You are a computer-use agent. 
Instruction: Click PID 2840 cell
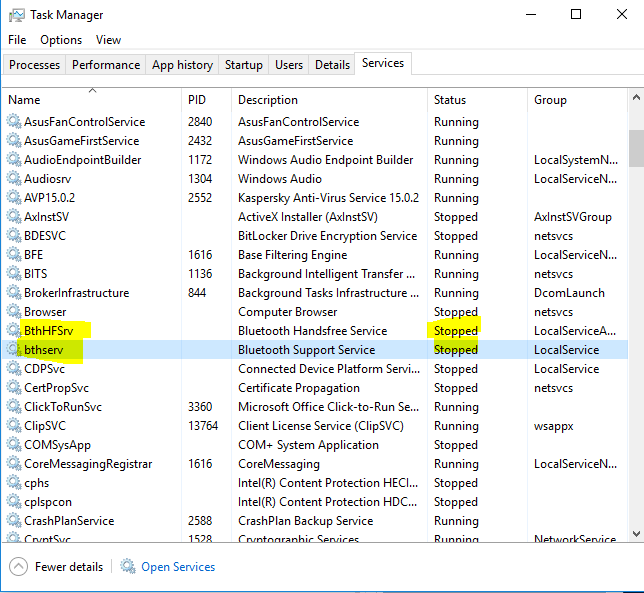click(x=200, y=122)
